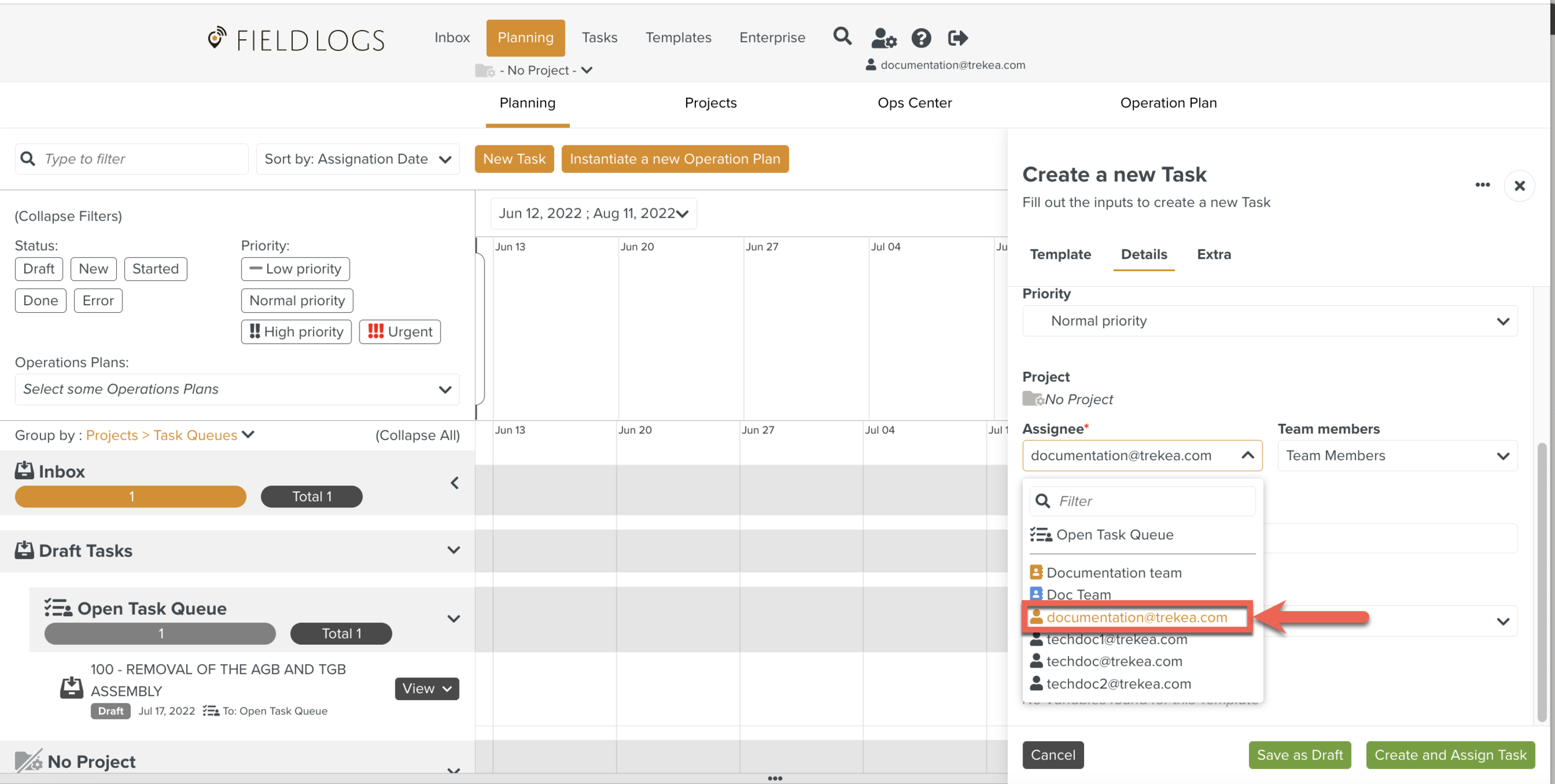The width and height of the screenshot is (1555, 784).
Task: Open the date range dropdown Jun 12 - Aug 11
Action: point(593,213)
